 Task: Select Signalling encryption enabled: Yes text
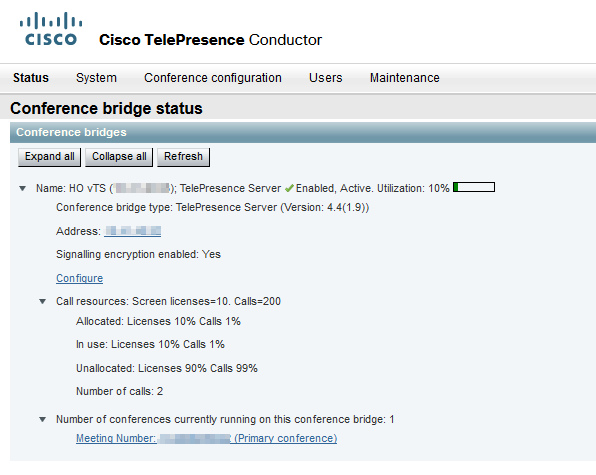point(138,254)
